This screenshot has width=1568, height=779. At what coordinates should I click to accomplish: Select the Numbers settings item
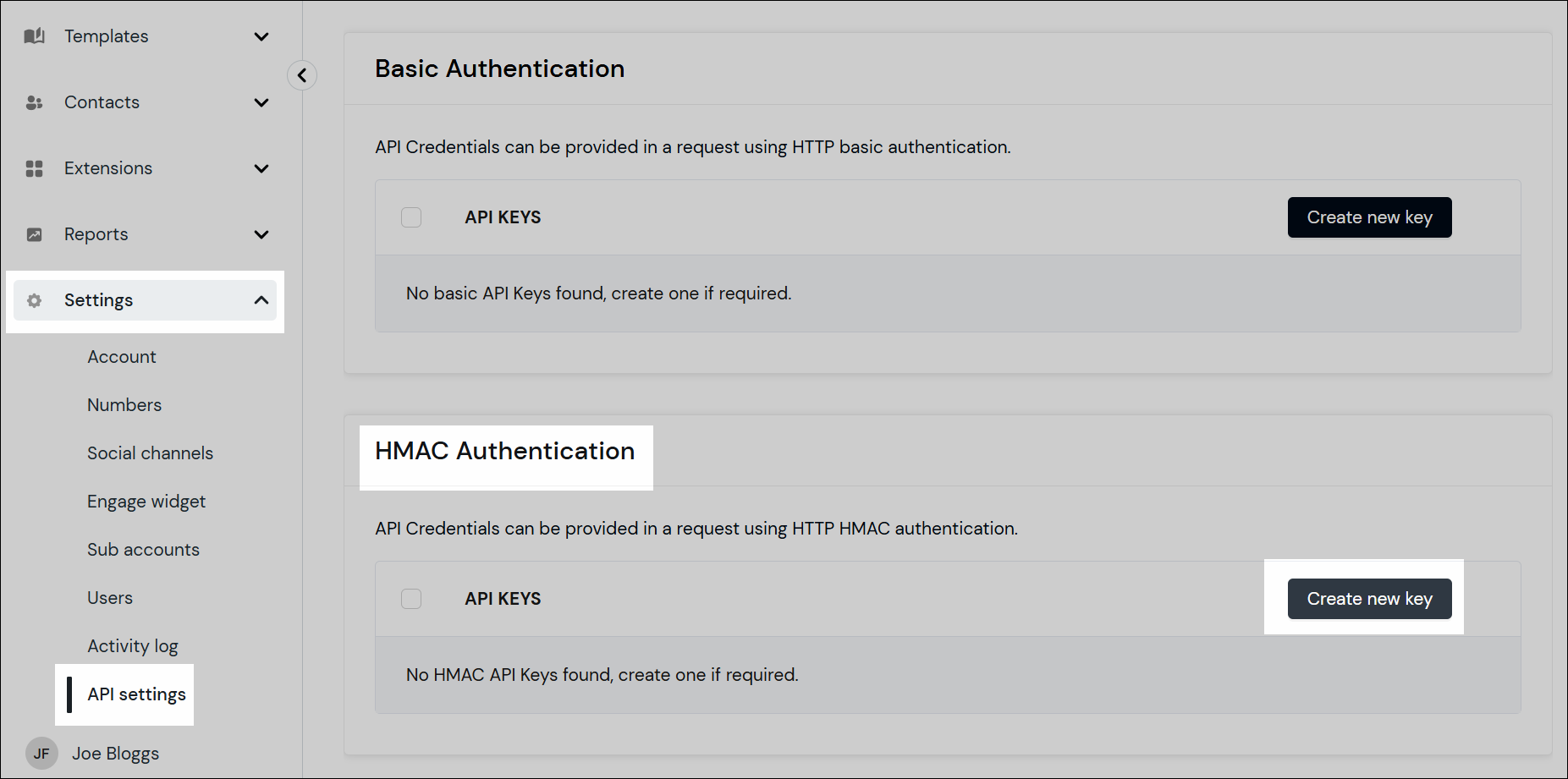tap(124, 404)
